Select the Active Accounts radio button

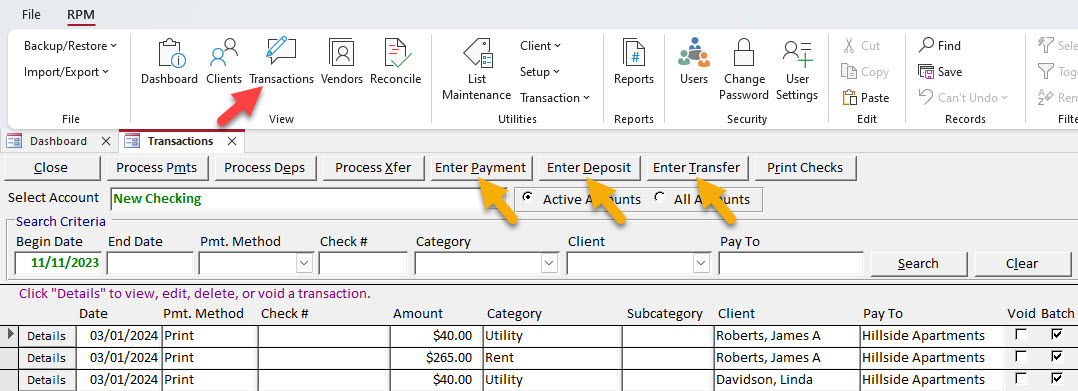pyautogui.click(x=528, y=198)
